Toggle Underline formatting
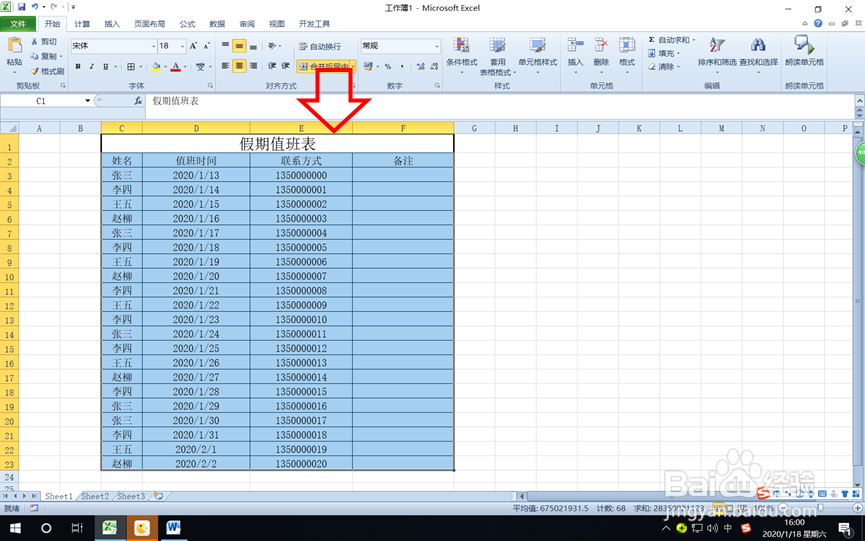This screenshot has width=865, height=541. pyautogui.click(x=105, y=66)
